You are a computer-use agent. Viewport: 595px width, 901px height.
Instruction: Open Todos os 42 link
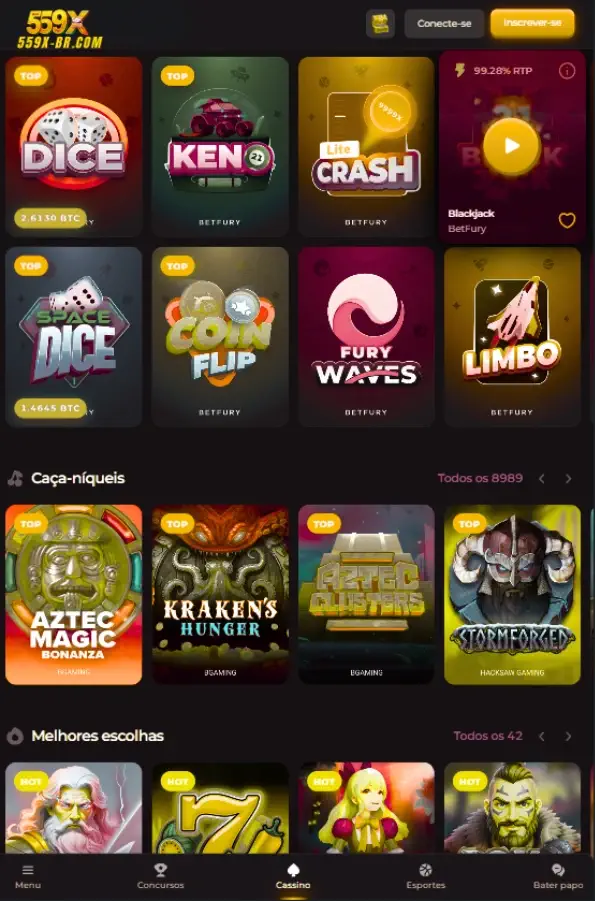tap(488, 736)
